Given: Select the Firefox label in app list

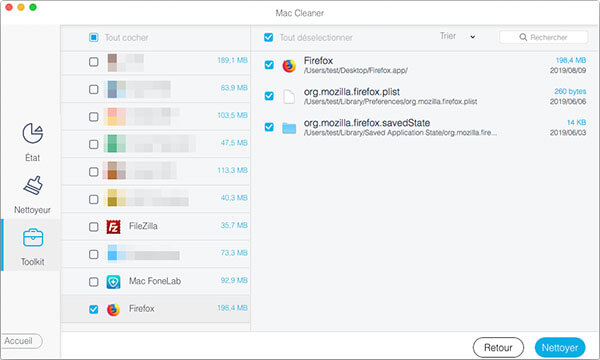Looking at the screenshot, I should [x=142, y=309].
